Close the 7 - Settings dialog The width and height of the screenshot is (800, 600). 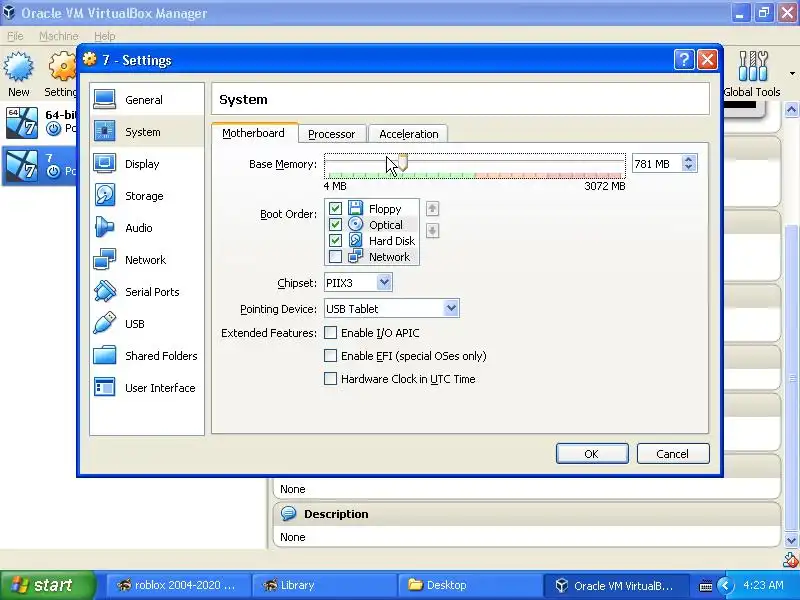[x=708, y=60]
